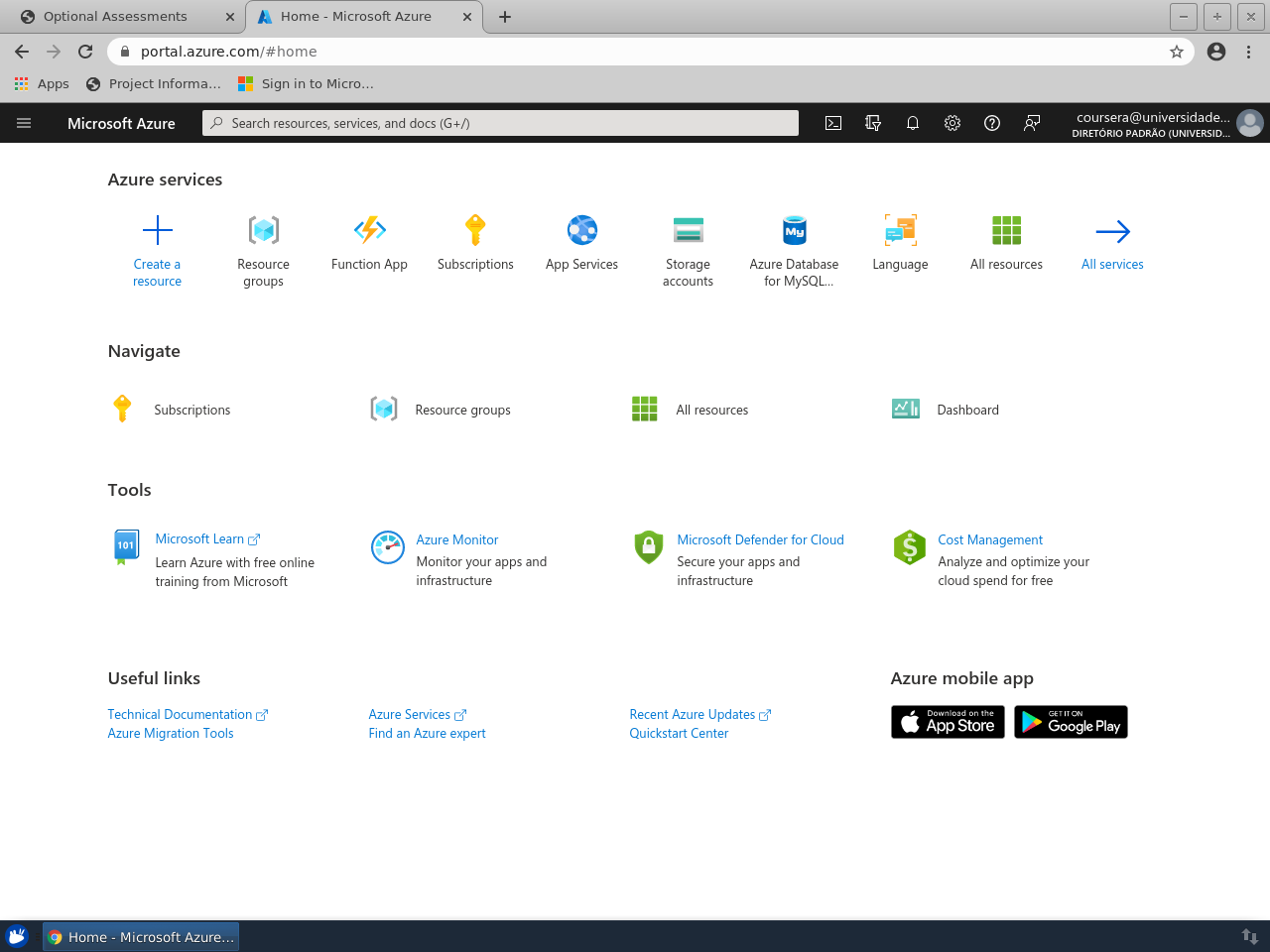Open Cloud Shell from the top bar
Image resolution: width=1270 pixels, height=952 pixels.
tap(833, 123)
